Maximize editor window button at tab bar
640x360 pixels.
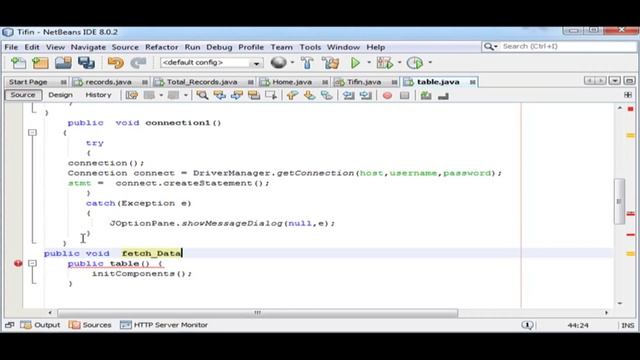(629, 81)
